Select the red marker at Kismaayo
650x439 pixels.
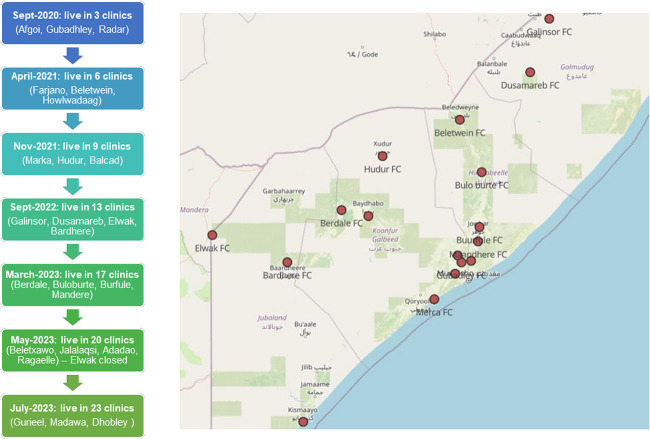[x=303, y=422]
